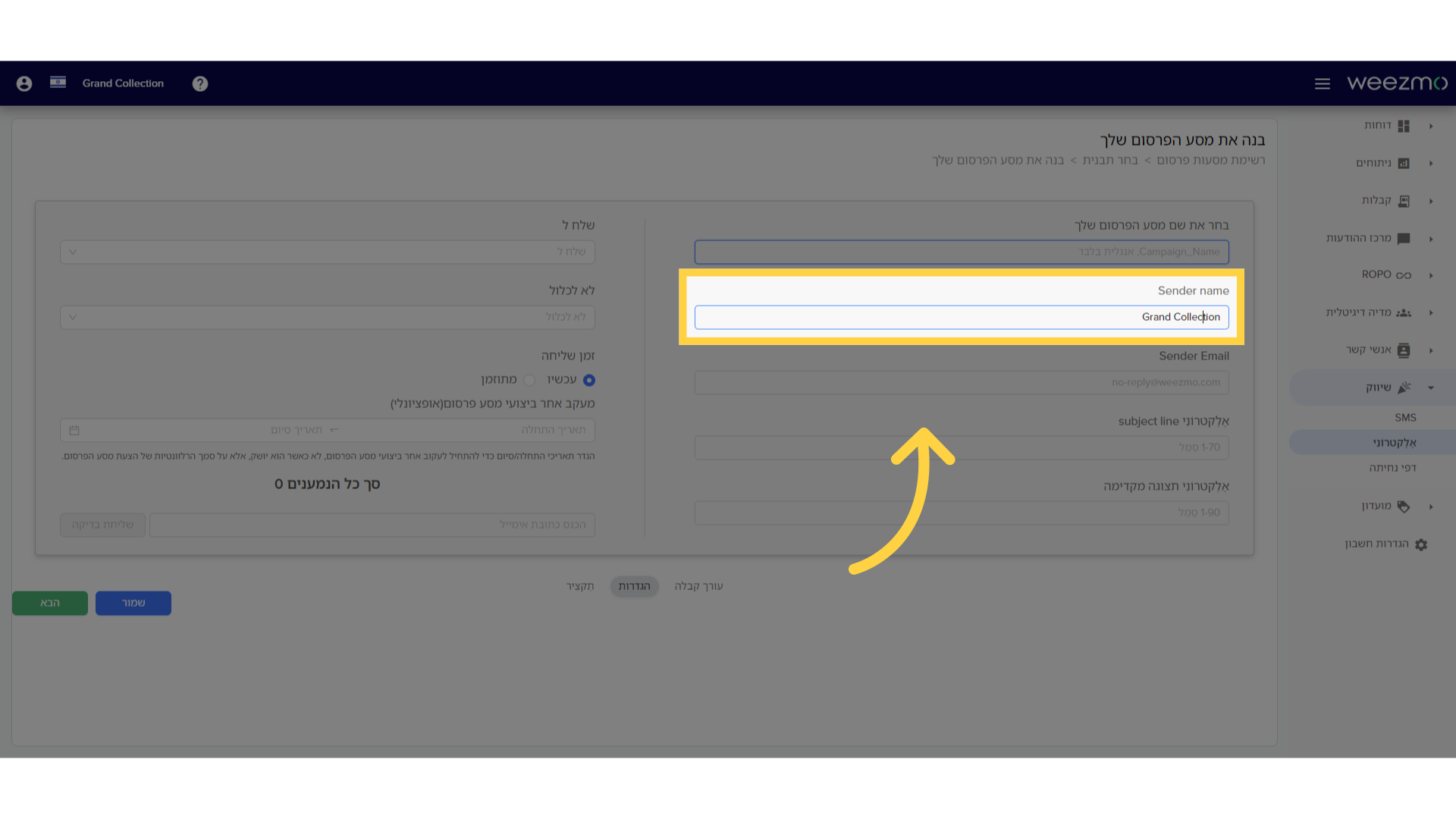
Task: Click the ניתוחים analytics icon
Action: click(x=1404, y=163)
